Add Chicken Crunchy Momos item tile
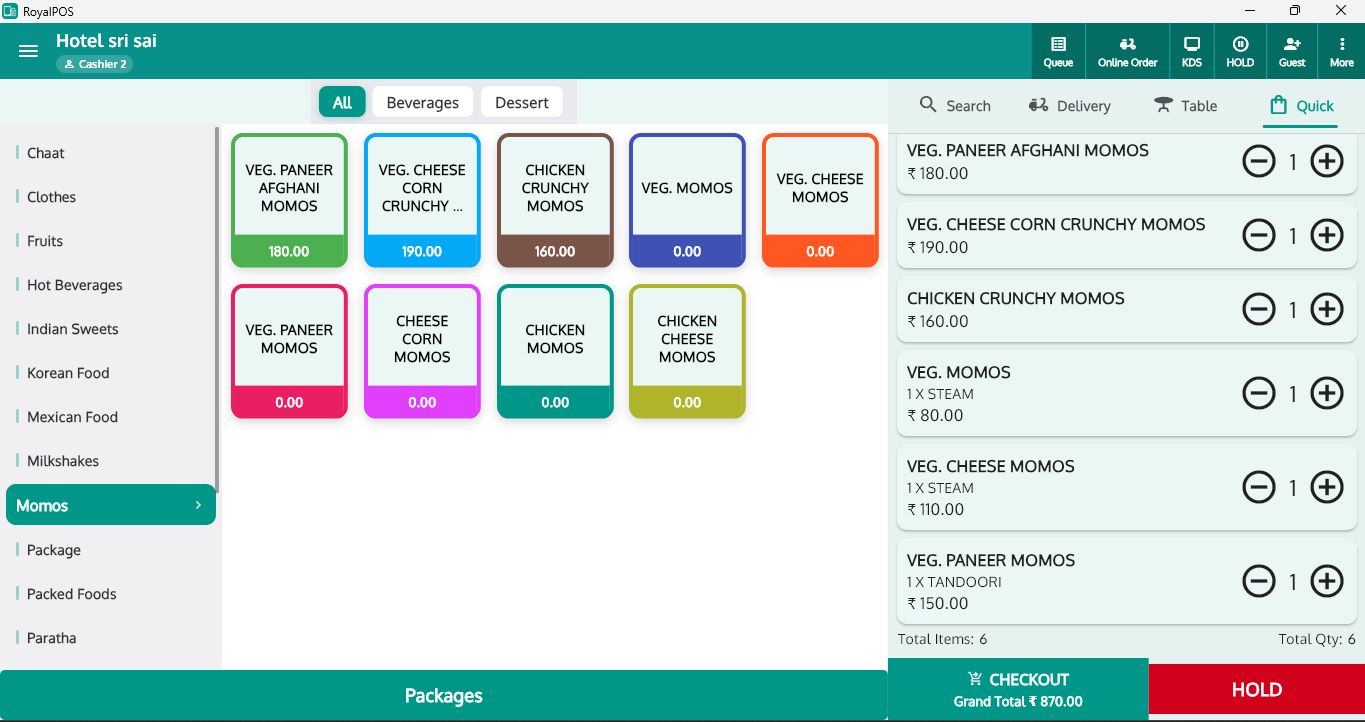Viewport: 1365px width, 722px height. [x=555, y=201]
